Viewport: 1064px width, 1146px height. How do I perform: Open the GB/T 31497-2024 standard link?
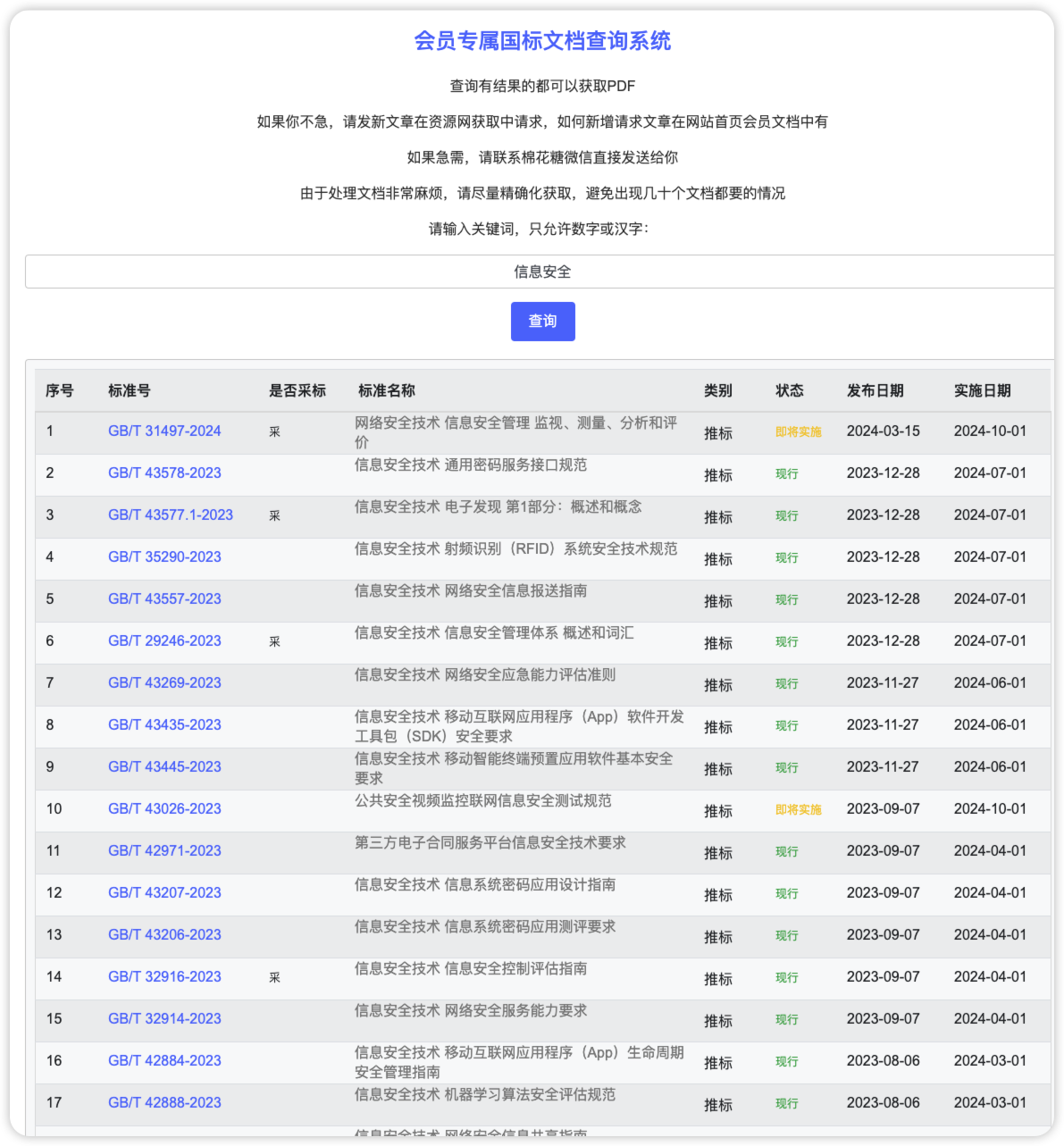(164, 431)
